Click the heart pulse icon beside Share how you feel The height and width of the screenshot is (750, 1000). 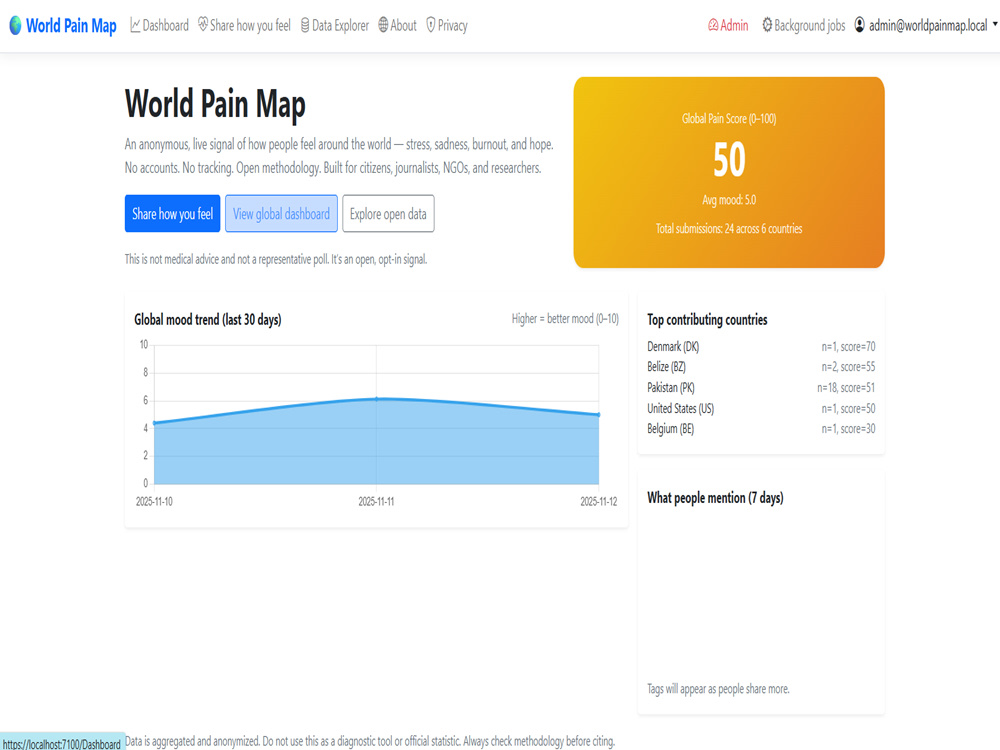pyautogui.click(x=203, y=25)
